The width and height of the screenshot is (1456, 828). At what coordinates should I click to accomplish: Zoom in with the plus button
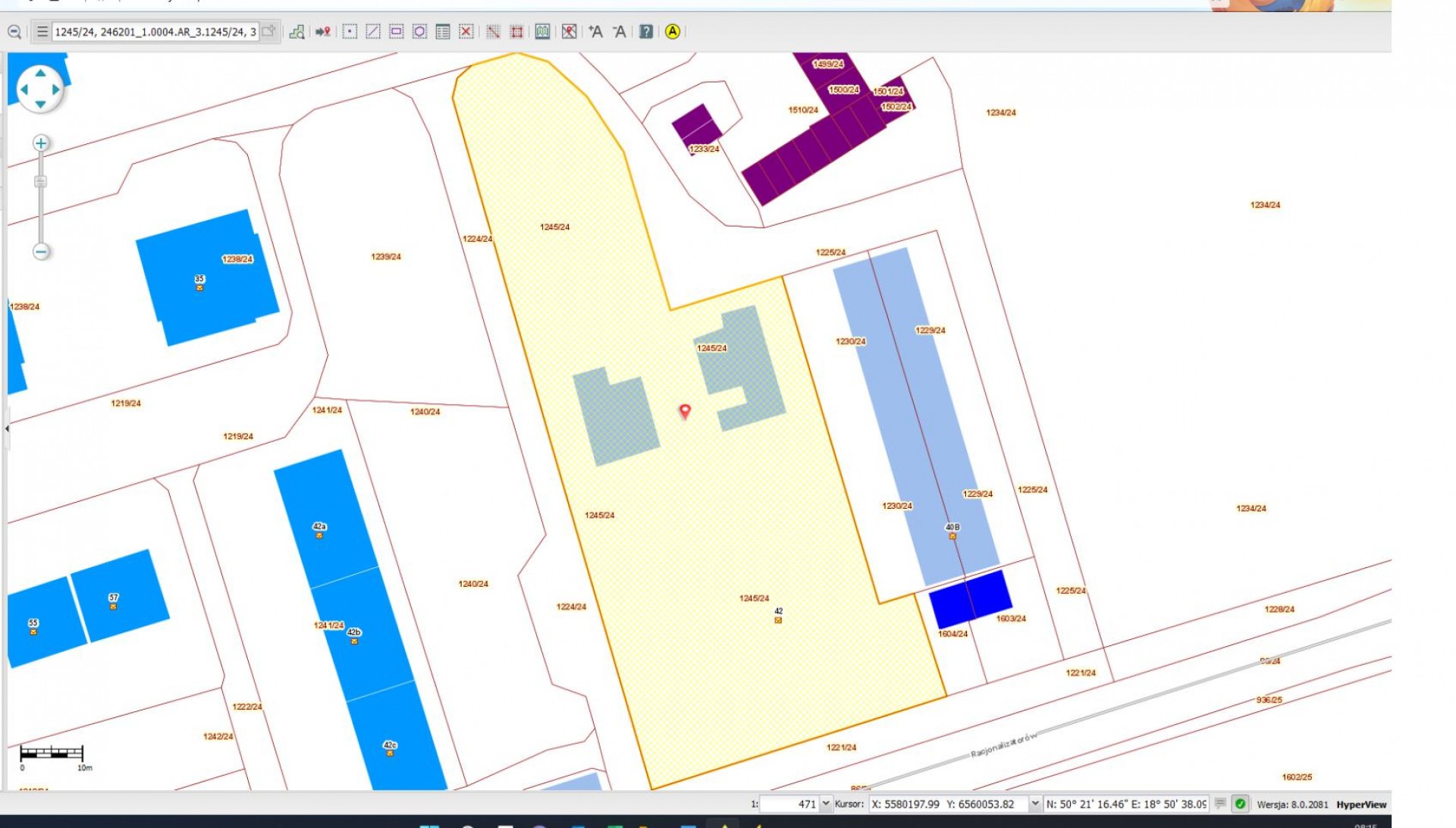pyautogui.click(x=41, y=143)
